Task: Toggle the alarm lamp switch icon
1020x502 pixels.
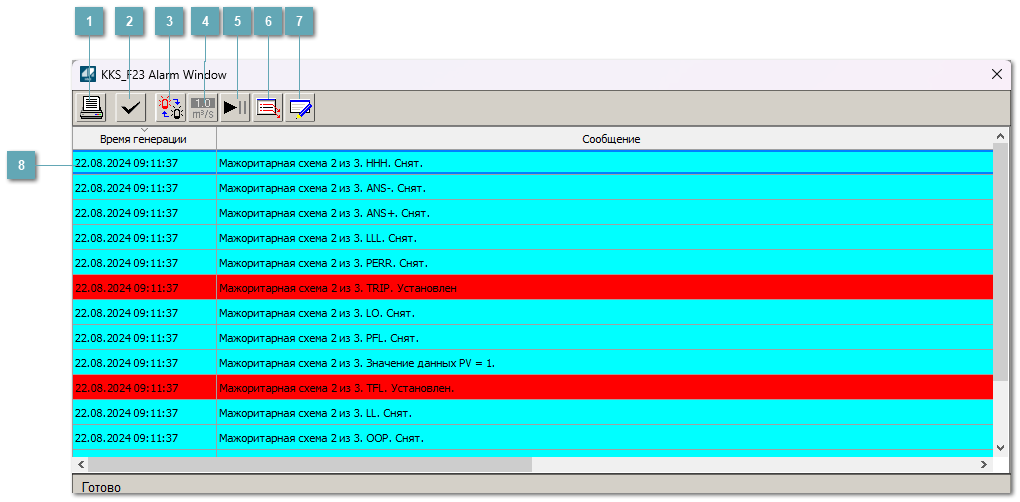Action: pyautogui.click(x=171, y=107)
